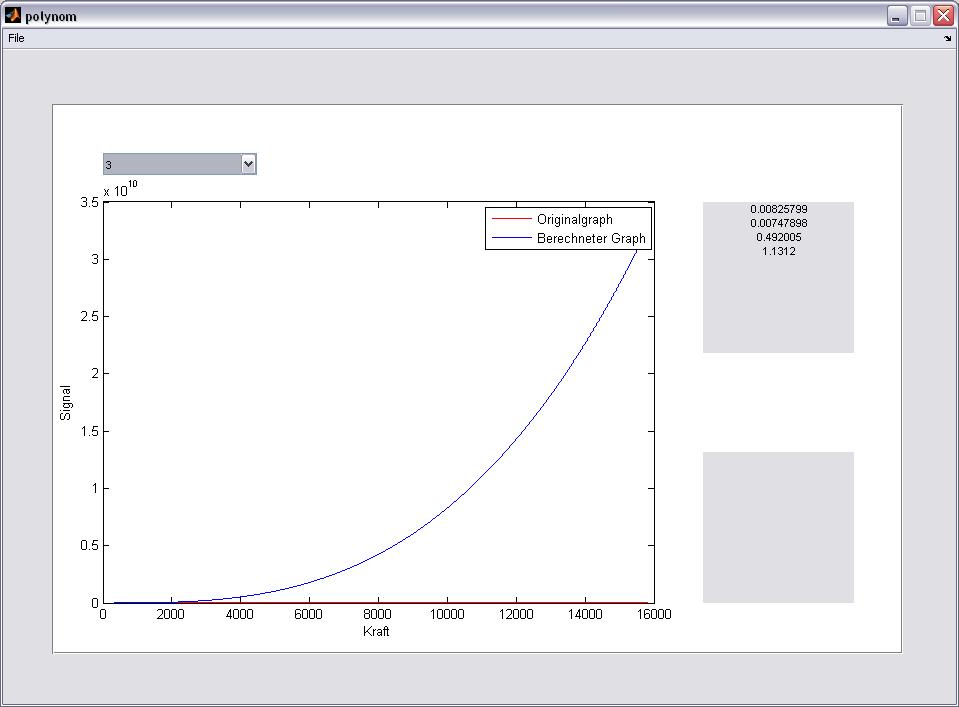Screen dimensions: 959x707
Task: Click the coefficient value 0.00825799
Action: 778,209
